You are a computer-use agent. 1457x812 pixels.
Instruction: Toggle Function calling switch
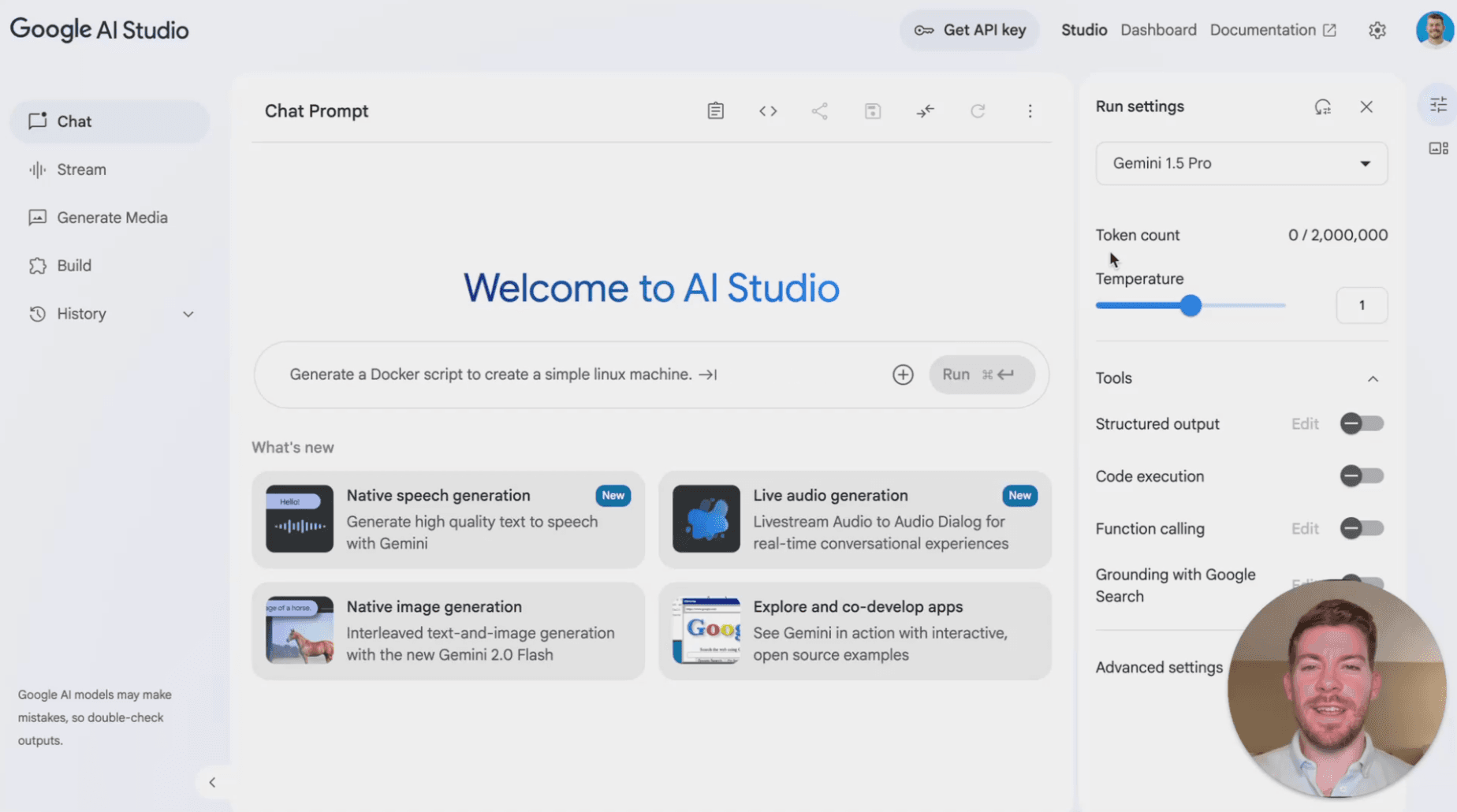pos(1362,528)
